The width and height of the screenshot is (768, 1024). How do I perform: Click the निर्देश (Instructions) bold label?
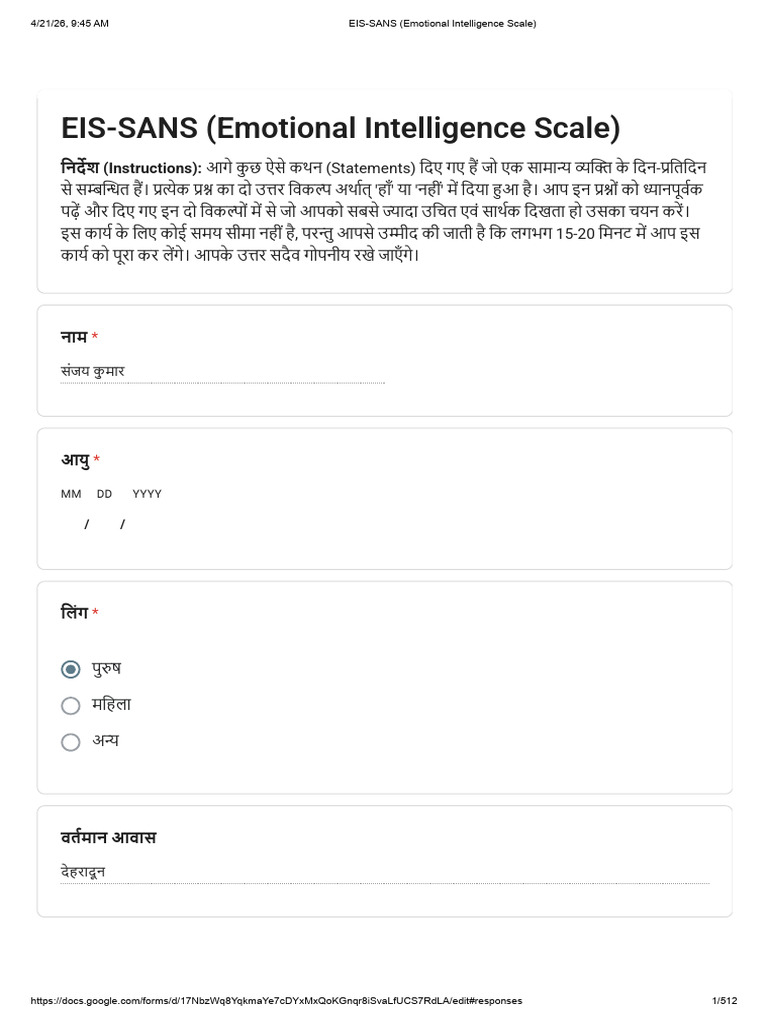pyautogui.click(x=131, y=168)
